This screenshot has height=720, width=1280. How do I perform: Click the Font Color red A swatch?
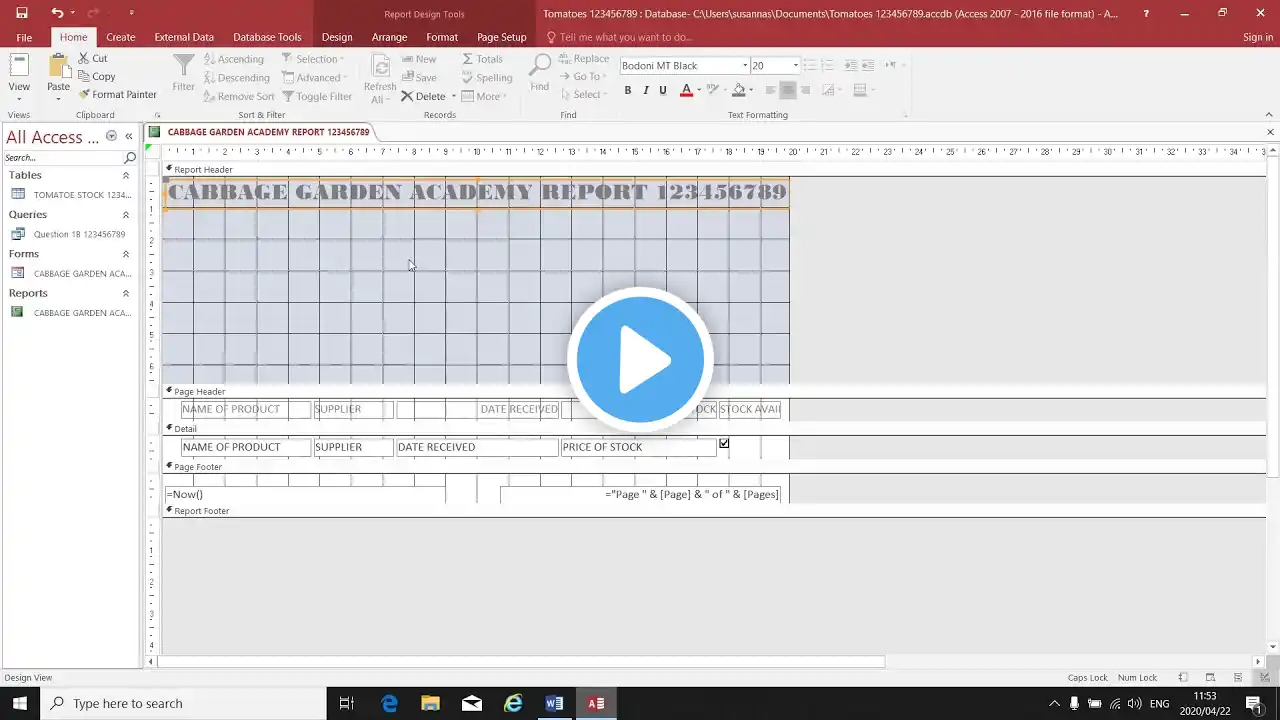686,90
